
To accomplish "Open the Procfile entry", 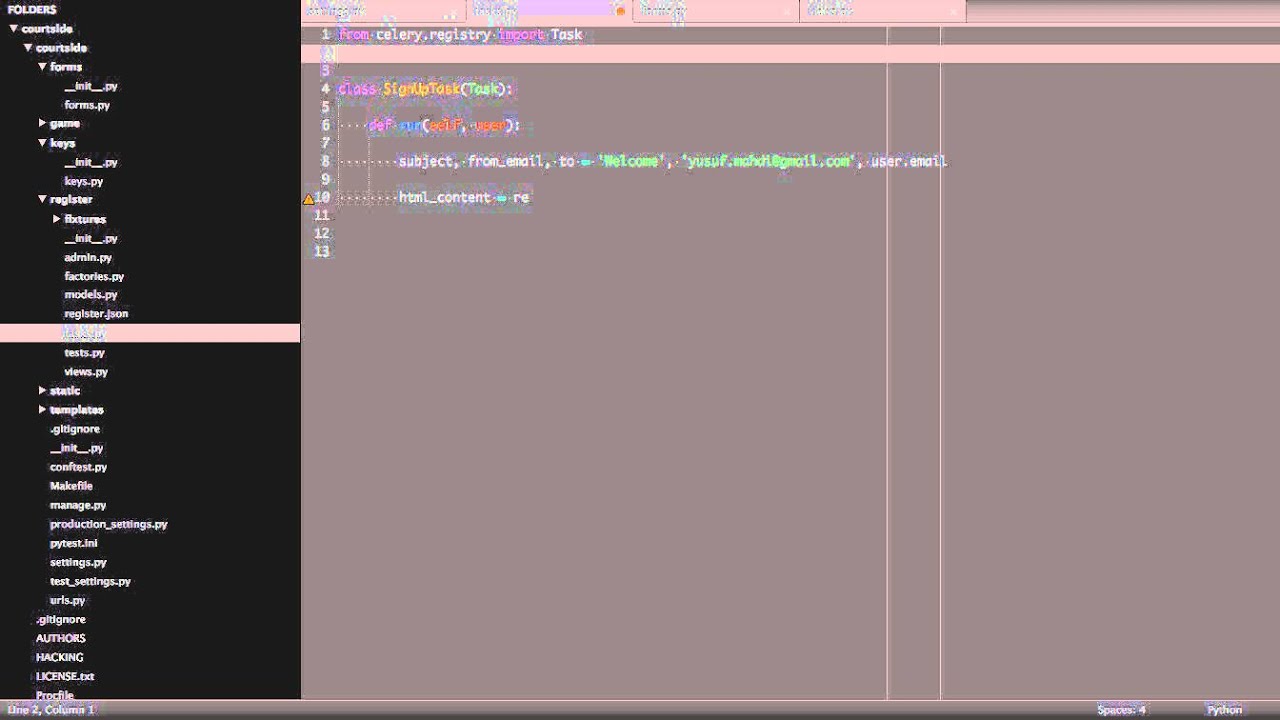I will pyautogui.click(x=55, y=695).
